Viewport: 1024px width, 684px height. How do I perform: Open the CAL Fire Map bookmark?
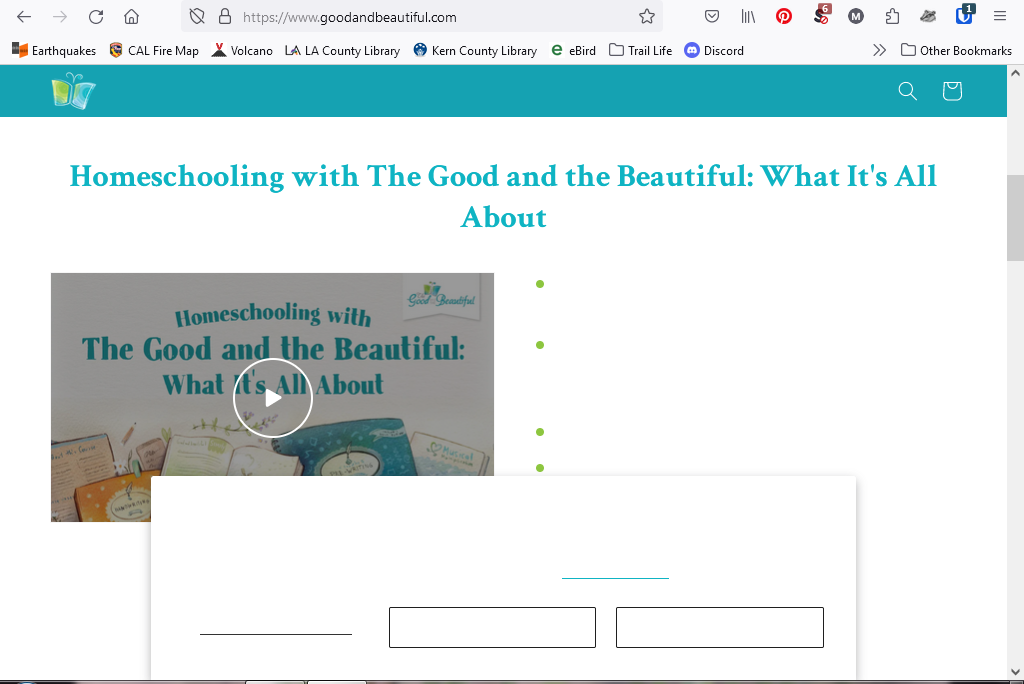tap(154, 50)
